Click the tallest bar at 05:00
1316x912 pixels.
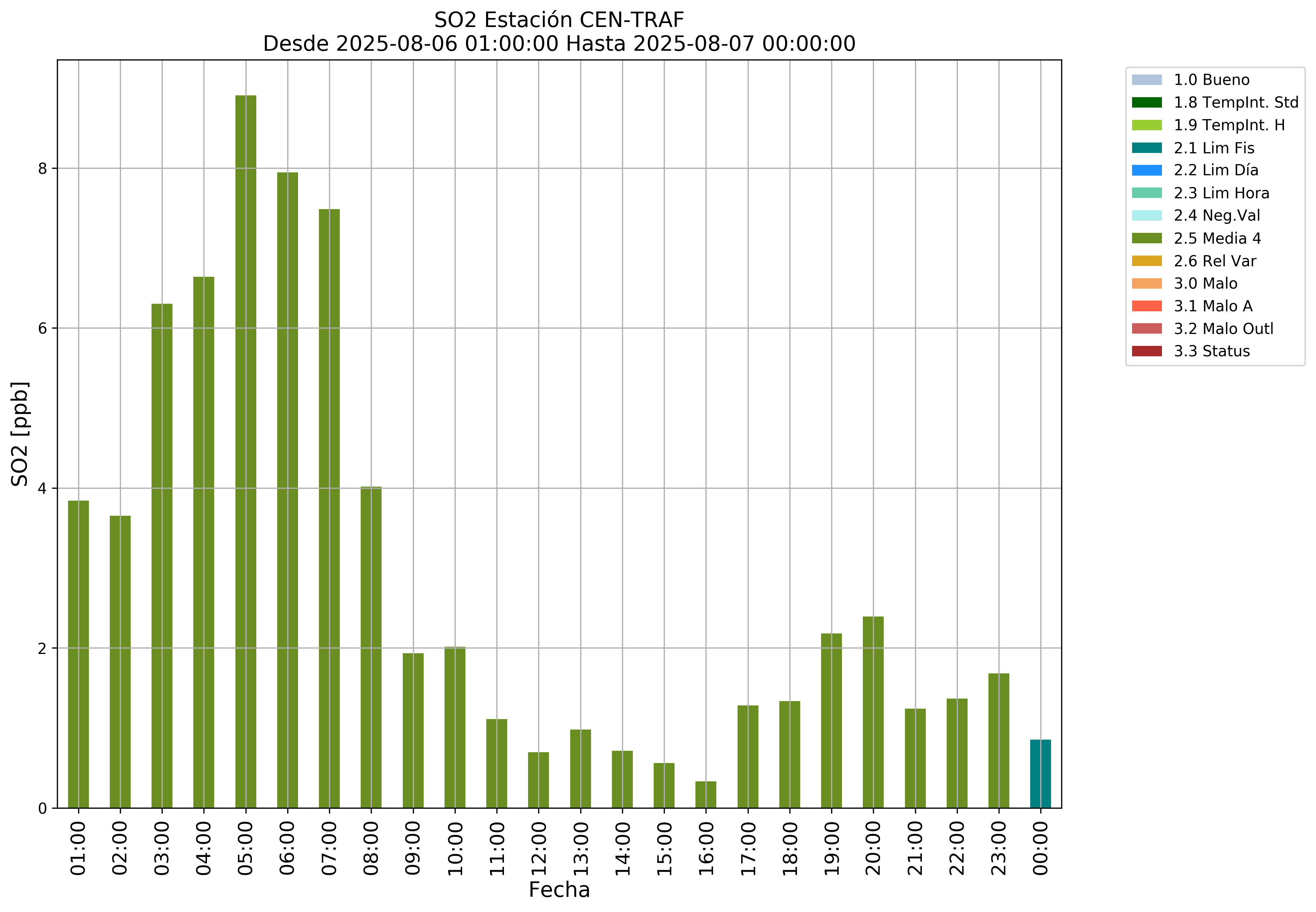click(246, 451)
